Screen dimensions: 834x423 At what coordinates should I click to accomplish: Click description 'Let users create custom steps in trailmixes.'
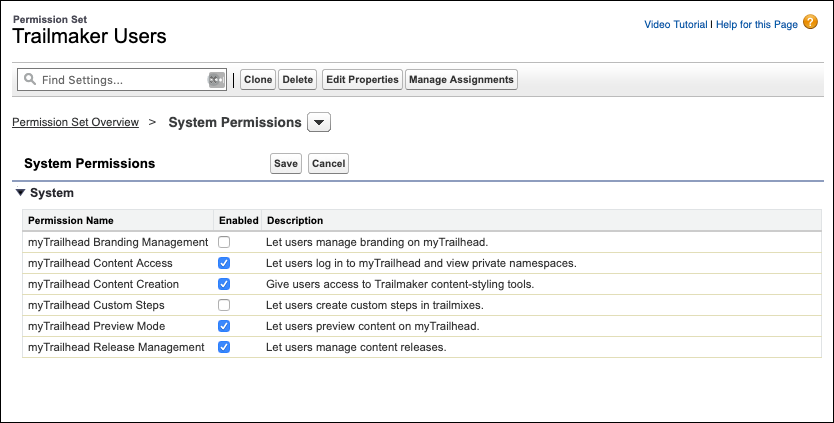click(374, 305)
